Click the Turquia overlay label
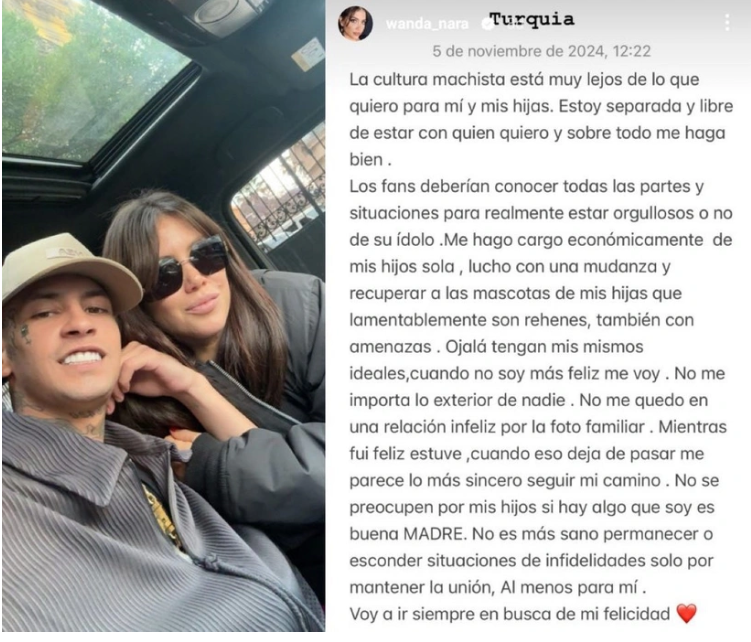Screen dimensions: 751x642 tap(532, 20)
